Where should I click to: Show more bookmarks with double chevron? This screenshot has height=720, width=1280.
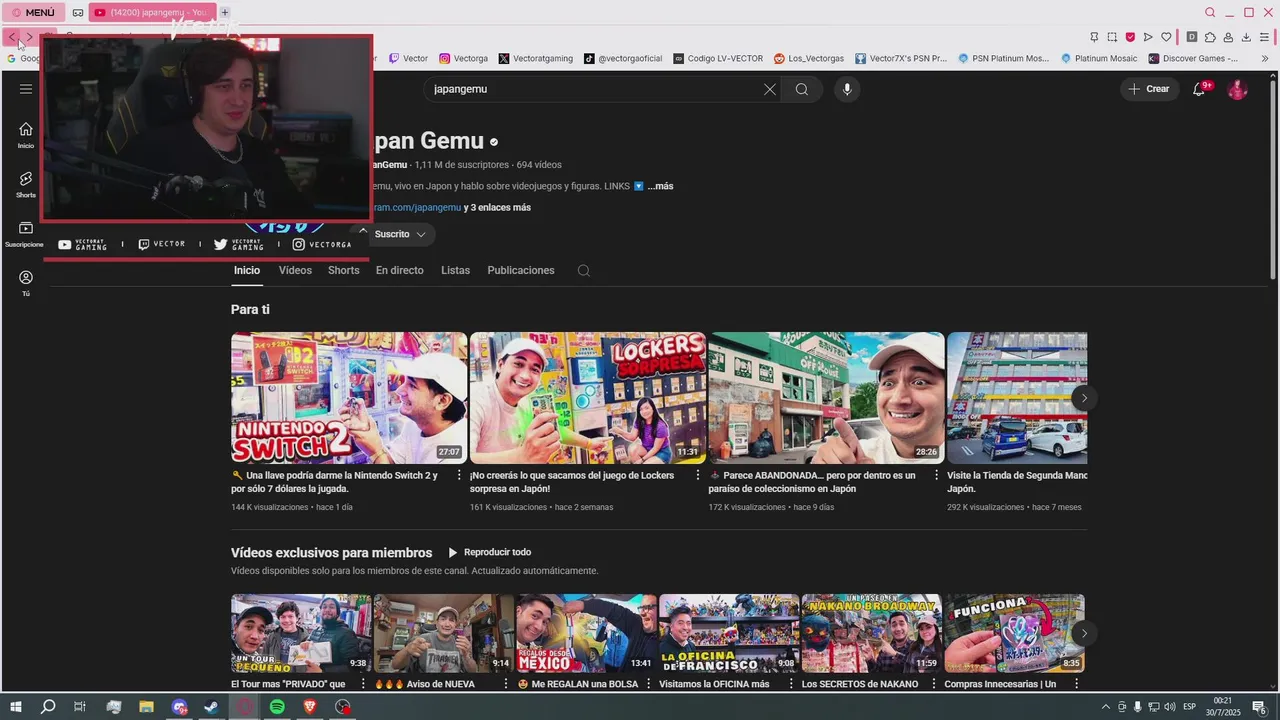point(1265,58)
